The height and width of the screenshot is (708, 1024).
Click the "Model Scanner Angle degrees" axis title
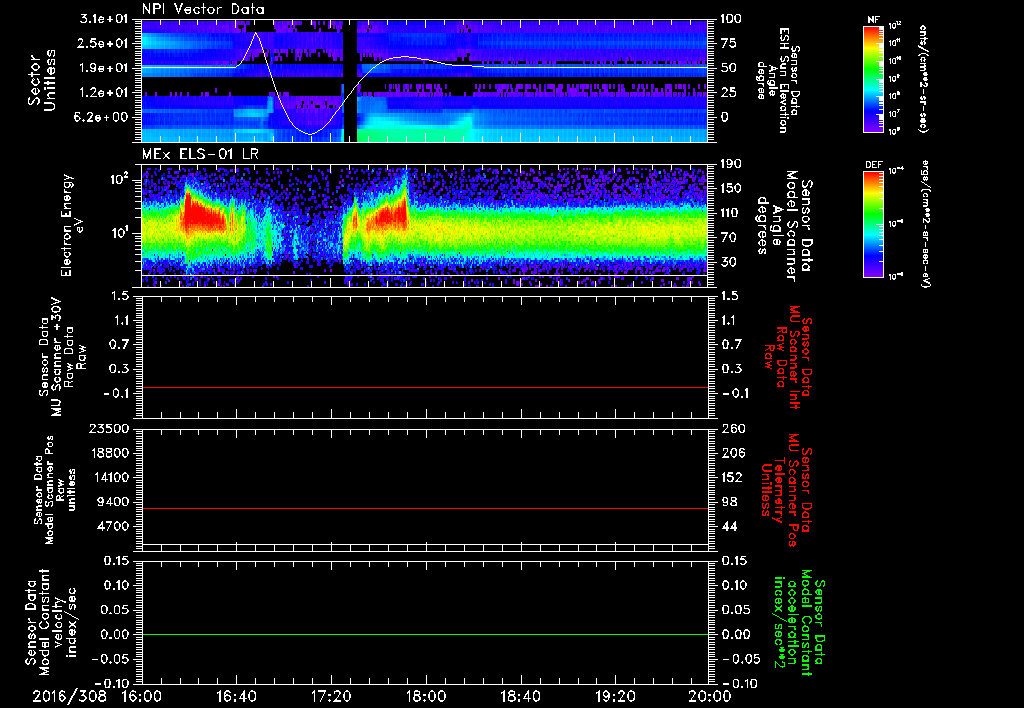[784, 226]
